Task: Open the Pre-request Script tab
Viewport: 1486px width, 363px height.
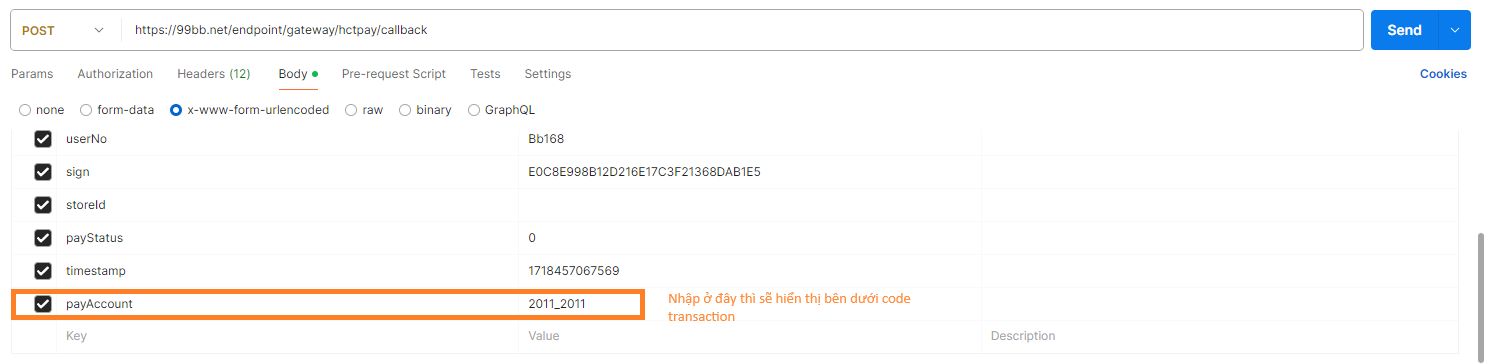Action: 394,74
